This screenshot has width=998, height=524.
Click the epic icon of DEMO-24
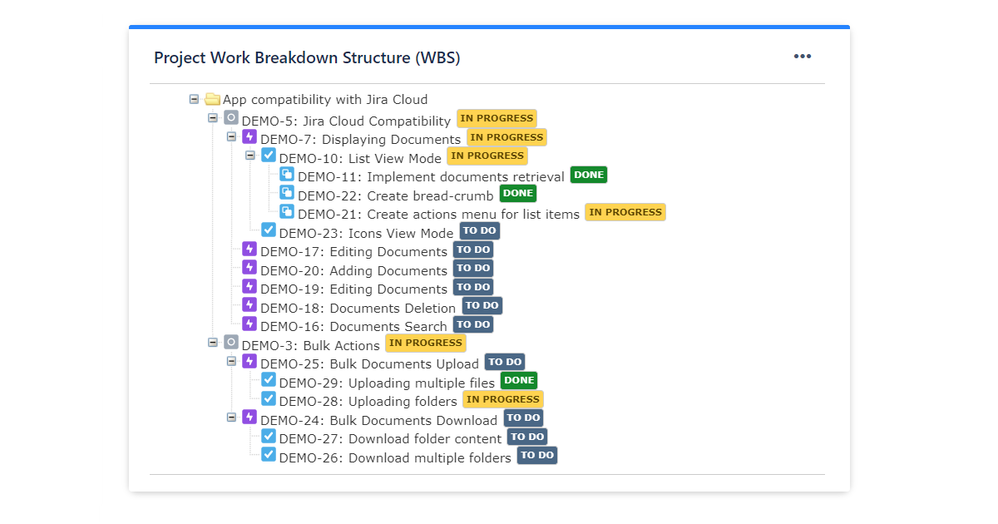click(x=250, y=417)
